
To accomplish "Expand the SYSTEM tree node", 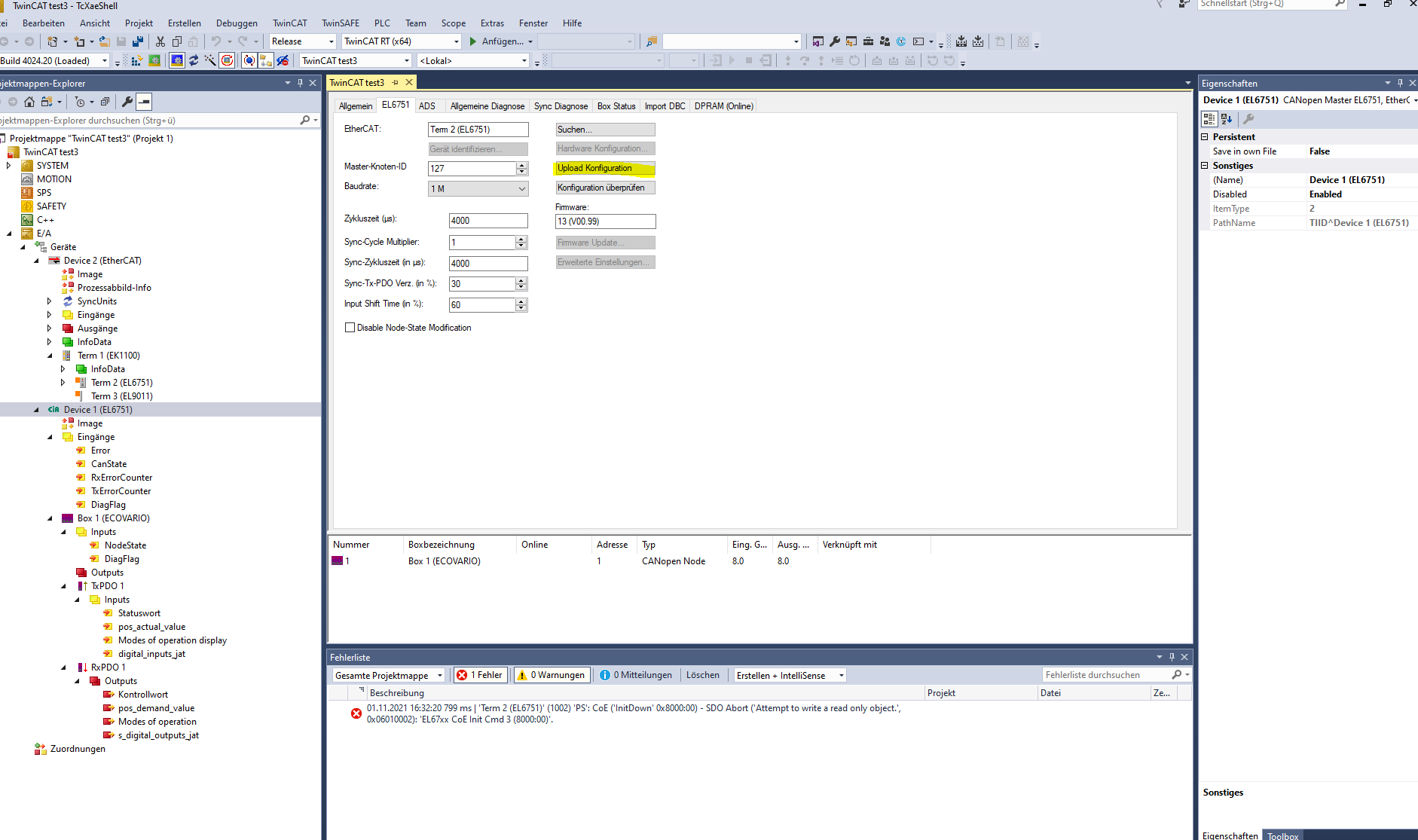I will coord(9,166).
